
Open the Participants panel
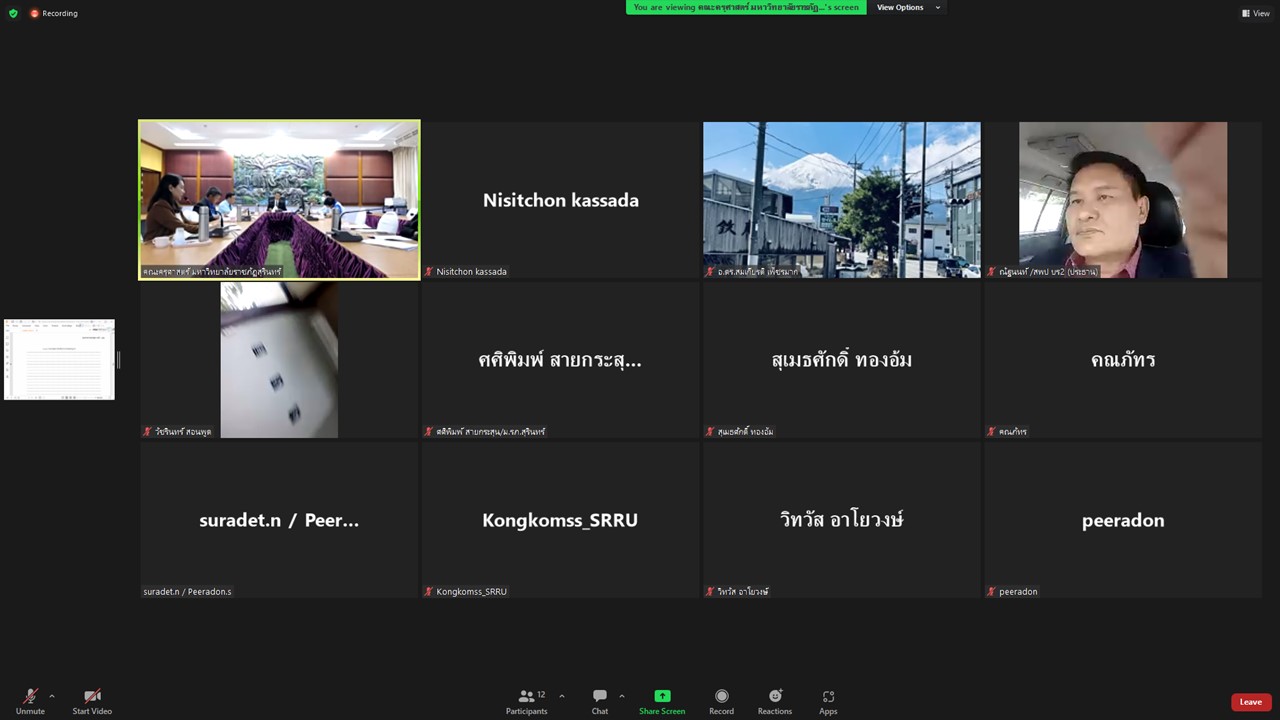[x=526, y=701]
